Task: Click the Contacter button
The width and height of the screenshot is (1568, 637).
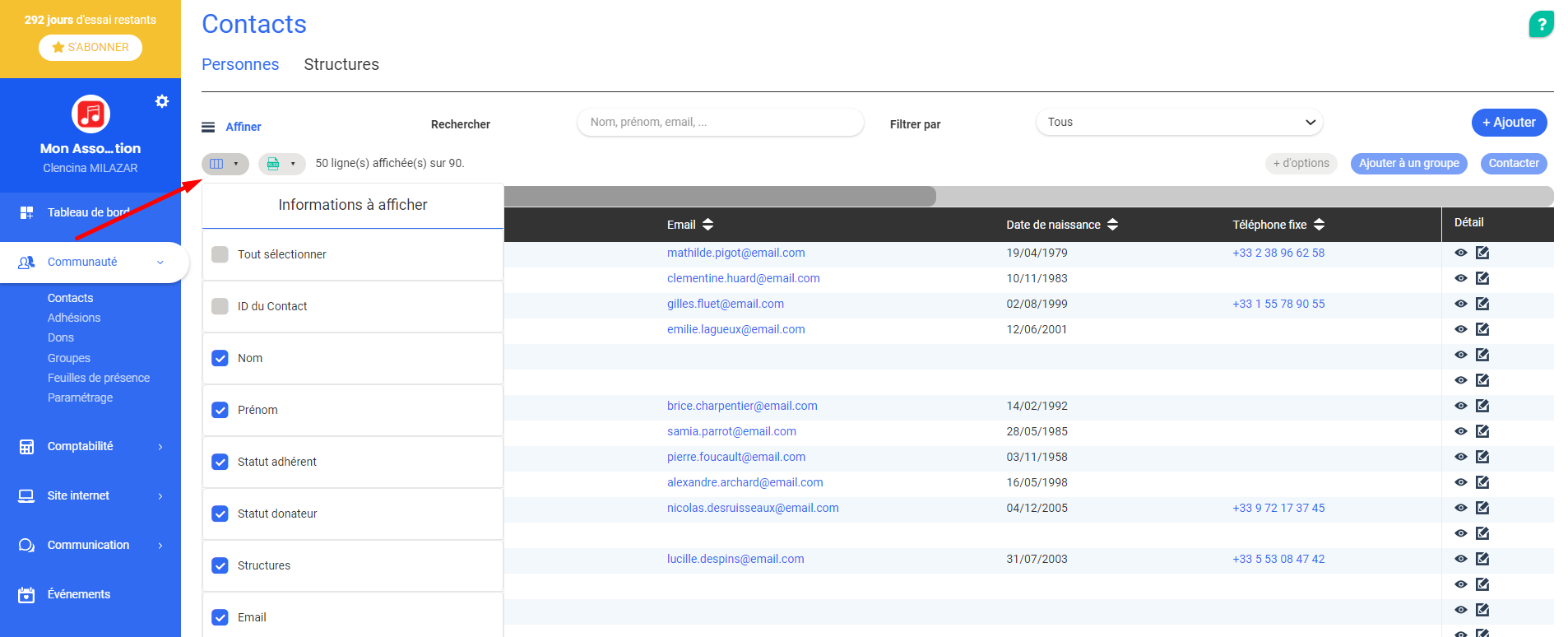Action: pos(1514,164)
